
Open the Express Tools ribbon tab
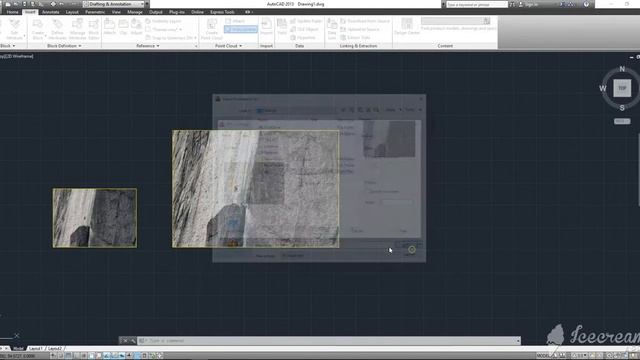(x=222, y=12)
